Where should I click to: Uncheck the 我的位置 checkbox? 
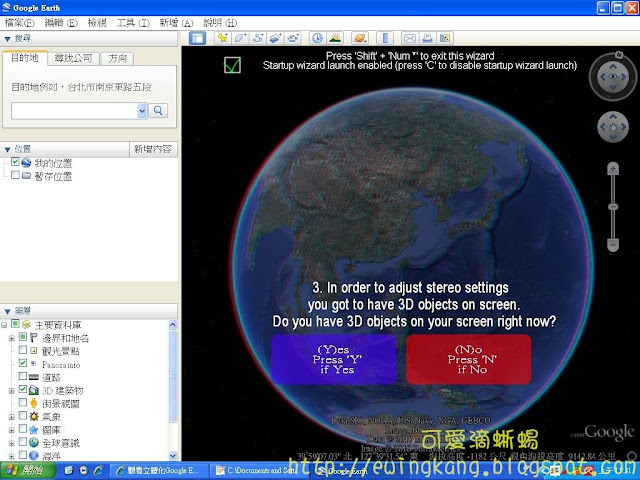[x=16, y=162]
